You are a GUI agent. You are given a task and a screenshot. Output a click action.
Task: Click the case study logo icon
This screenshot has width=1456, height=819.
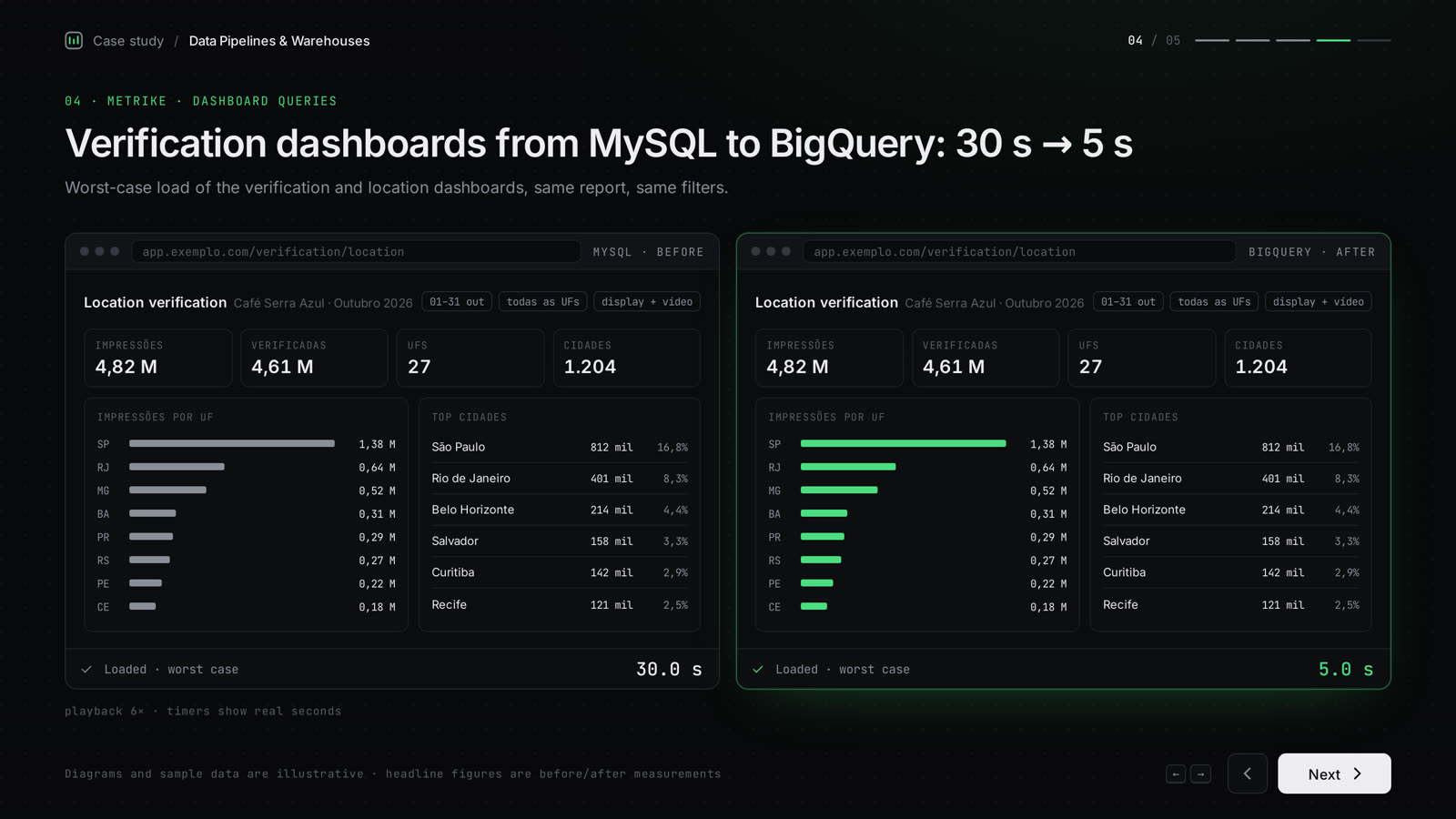tap(74, 40)
